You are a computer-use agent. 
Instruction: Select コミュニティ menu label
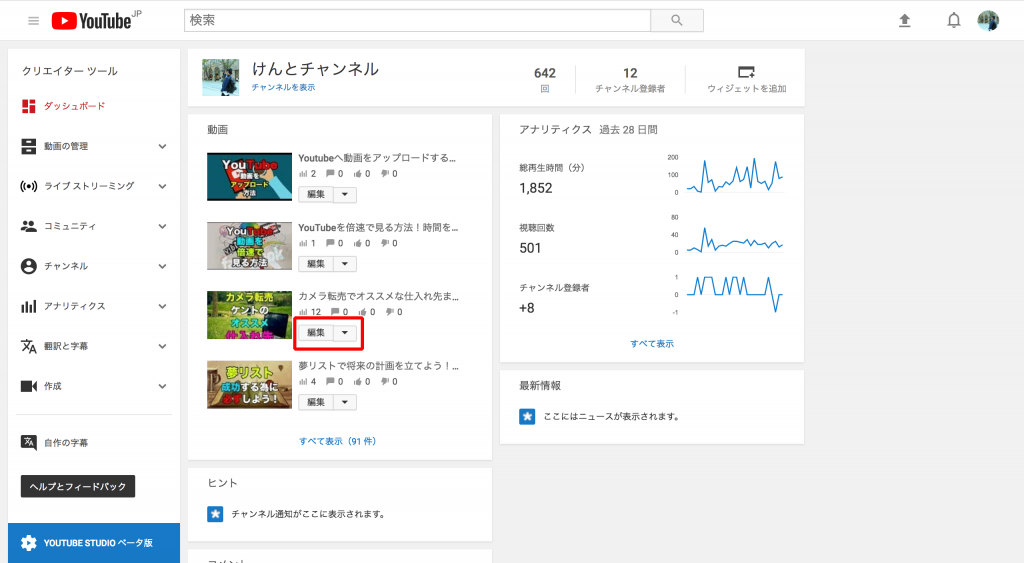[x=70, y=226]
